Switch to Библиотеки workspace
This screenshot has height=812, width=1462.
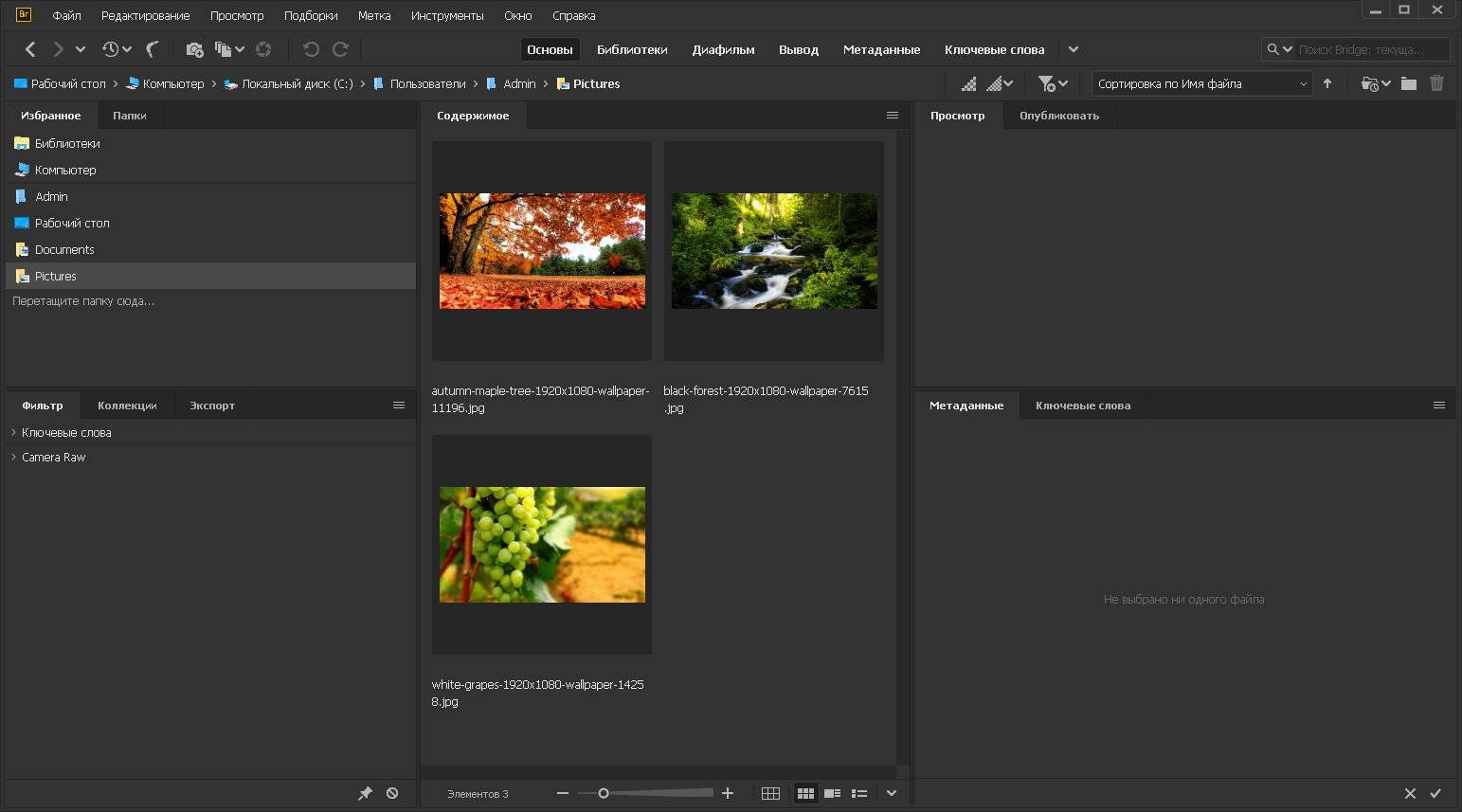pos(632,49)
